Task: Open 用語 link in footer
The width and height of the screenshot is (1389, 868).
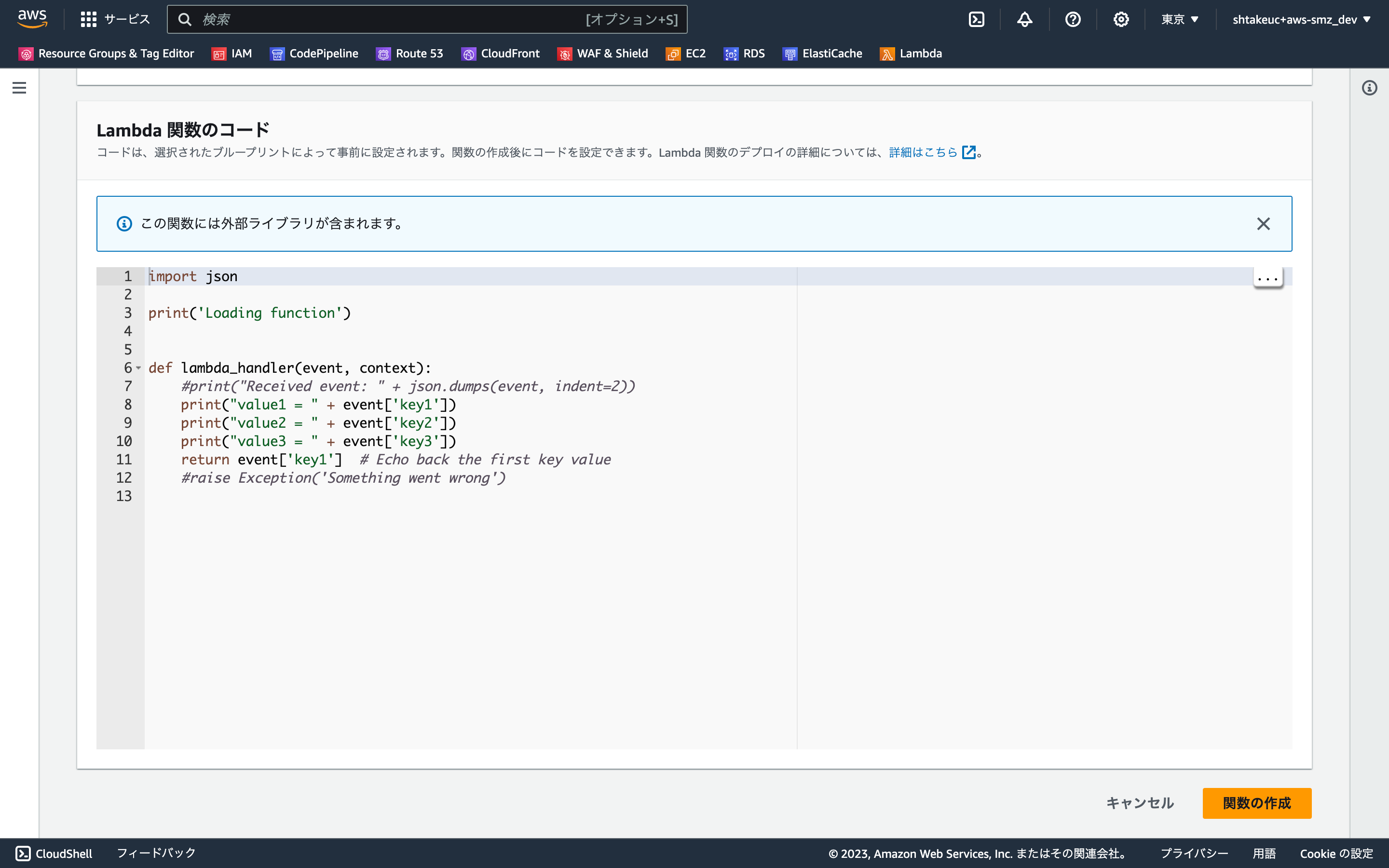Action: click(1264, 853)
